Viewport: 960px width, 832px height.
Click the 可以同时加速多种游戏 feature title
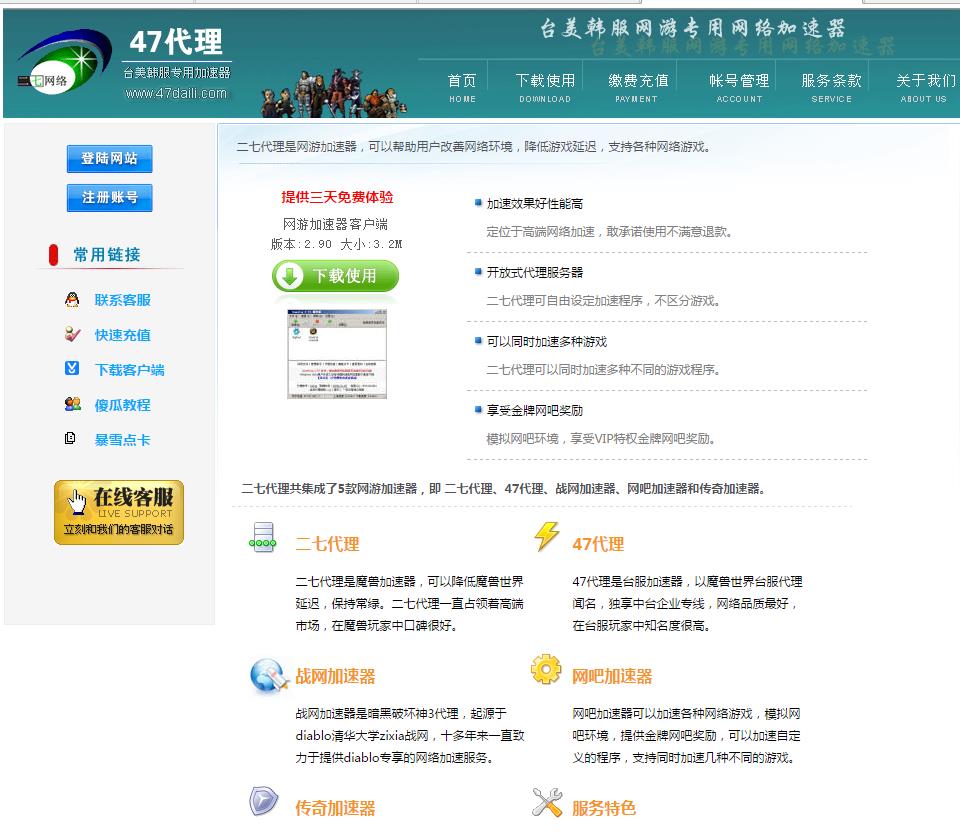(547, 342)
